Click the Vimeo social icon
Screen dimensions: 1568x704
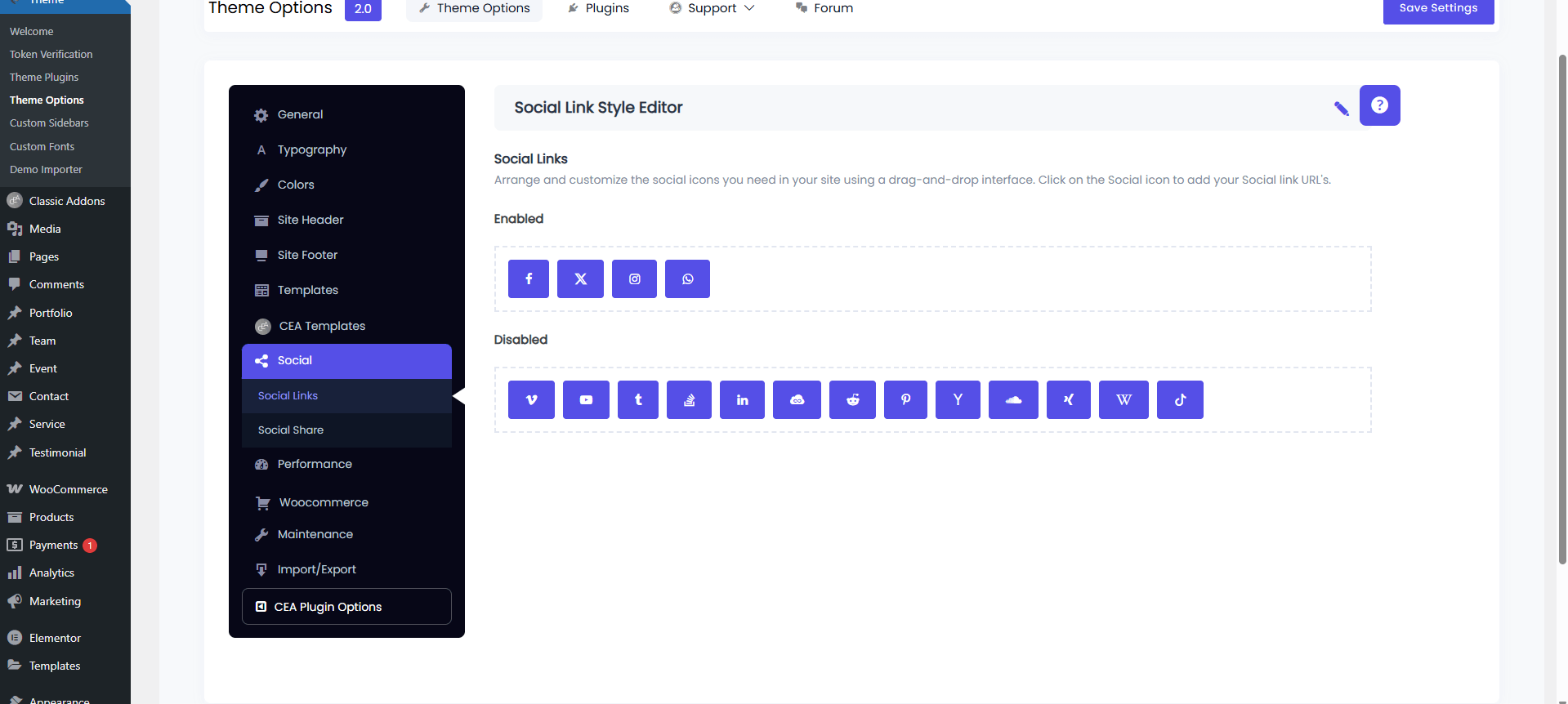tap(531, 400)
